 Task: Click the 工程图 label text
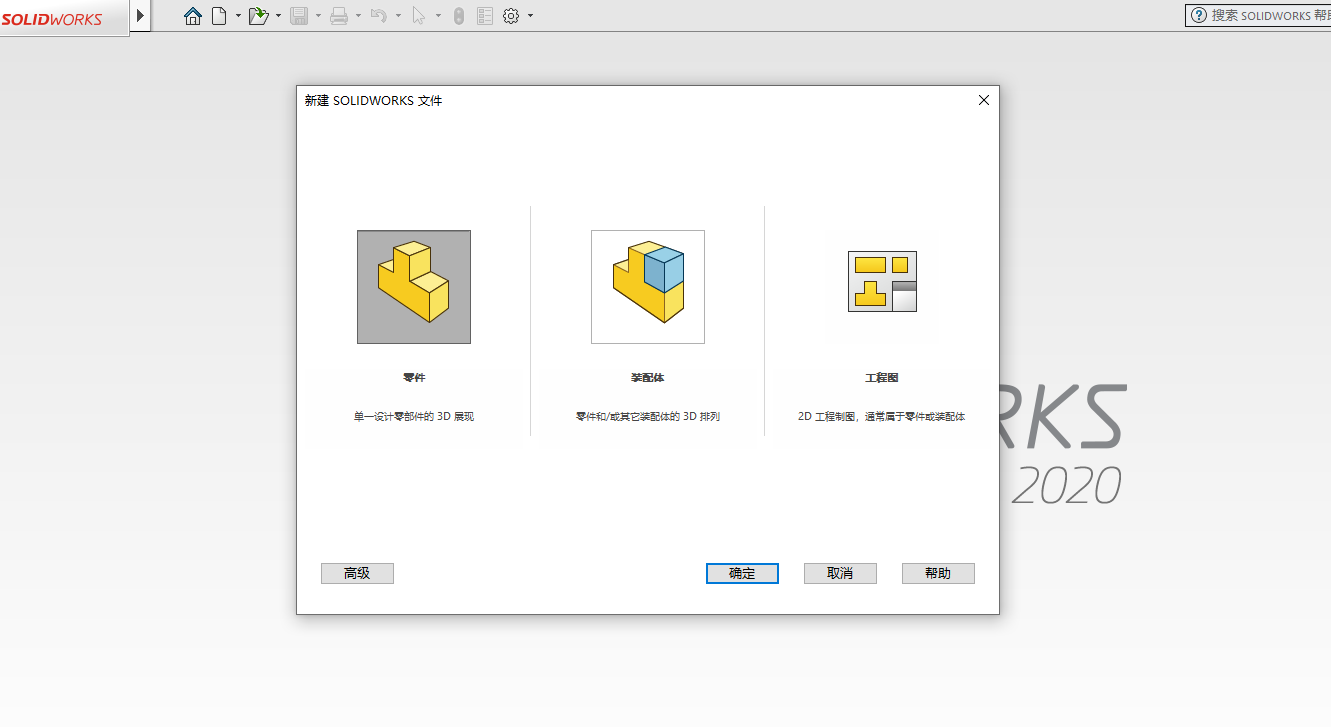pyautogui.click(x=882, y=378)
